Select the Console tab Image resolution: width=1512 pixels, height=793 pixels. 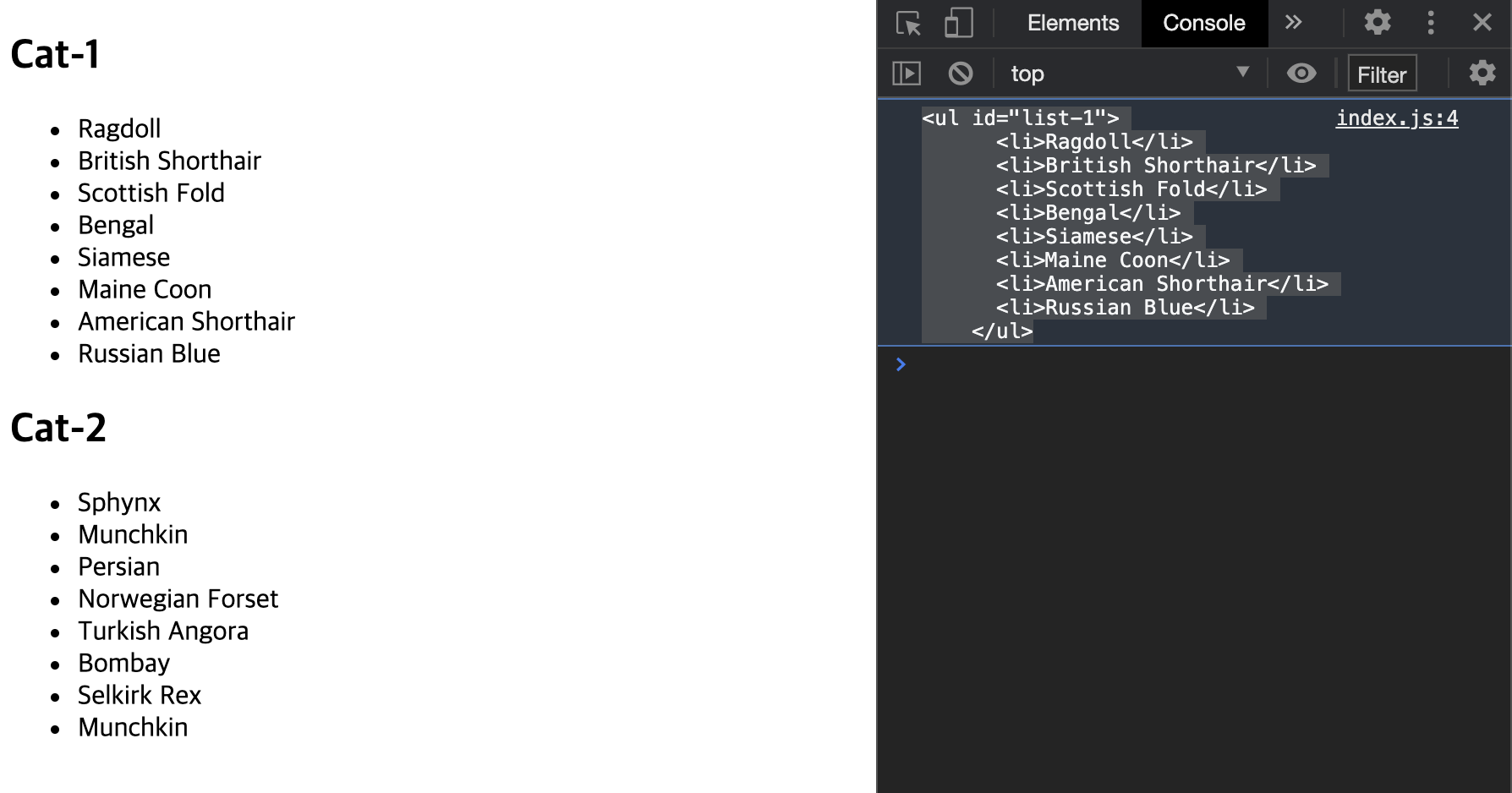1204,23
